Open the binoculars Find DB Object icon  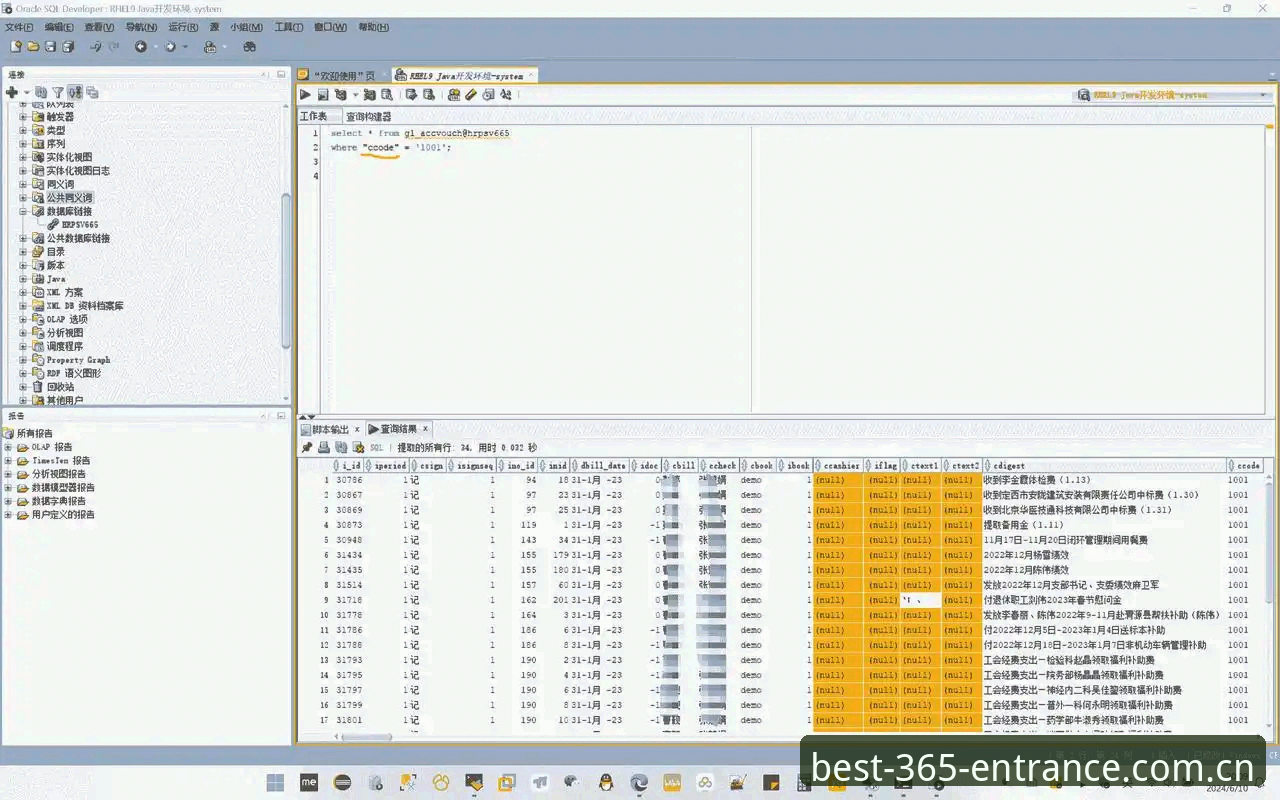tap(250, 47)
